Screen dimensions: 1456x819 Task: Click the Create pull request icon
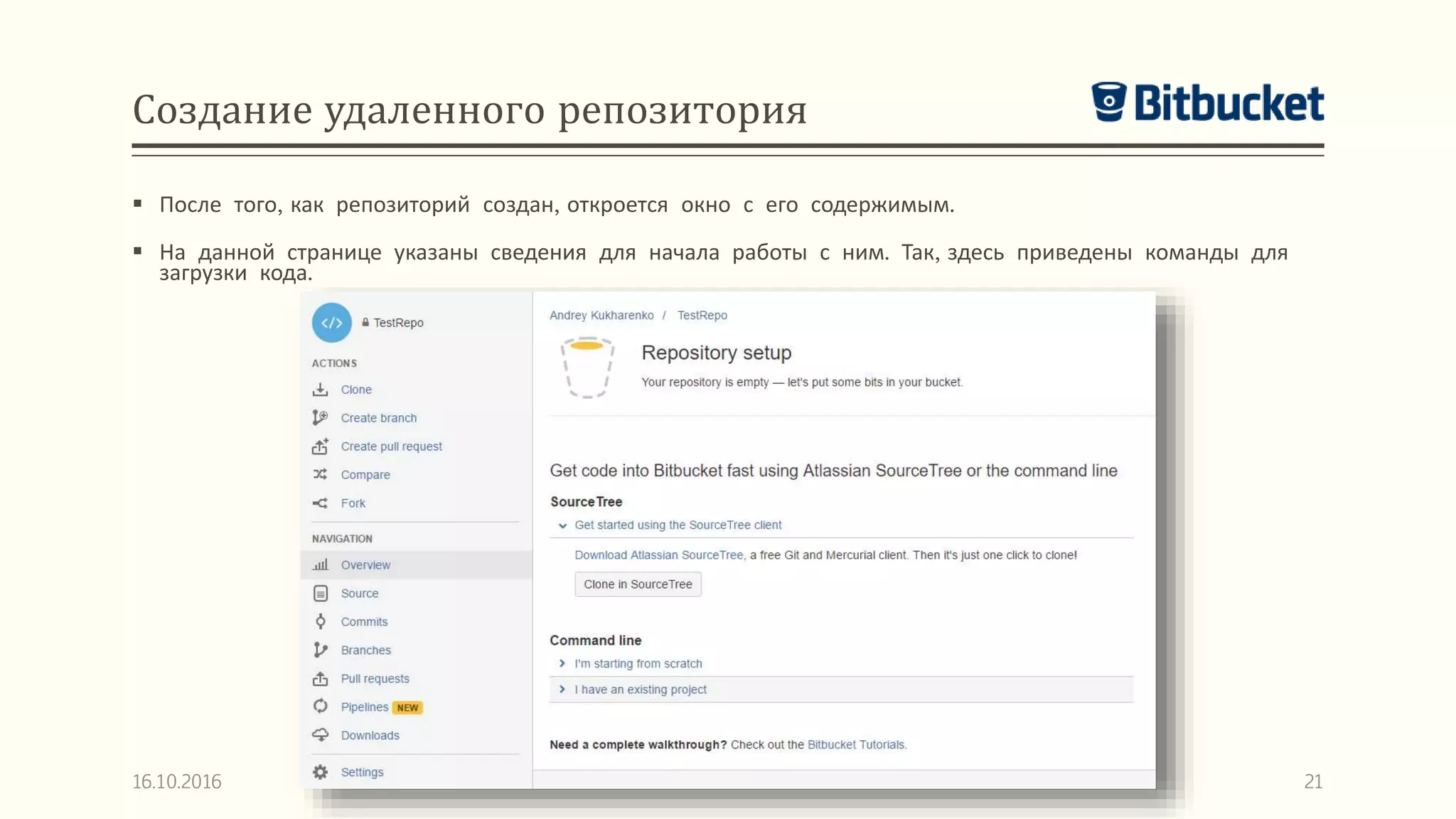321,446
